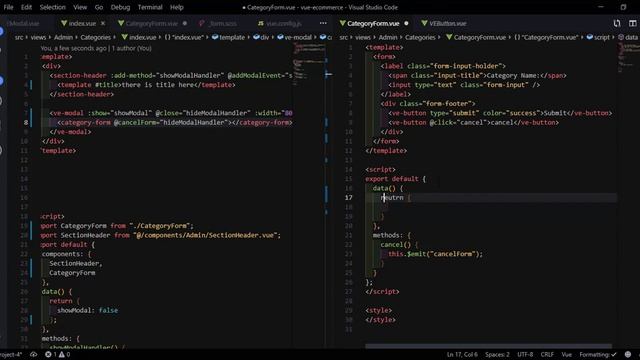Click the right editor minimap

coord(629,57)
